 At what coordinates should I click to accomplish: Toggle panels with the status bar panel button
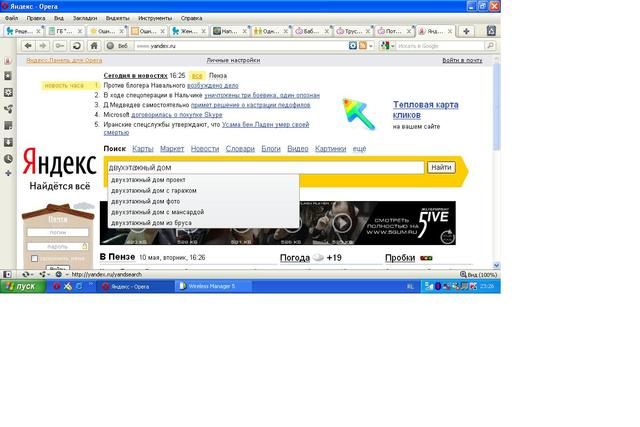coord(7,274)
